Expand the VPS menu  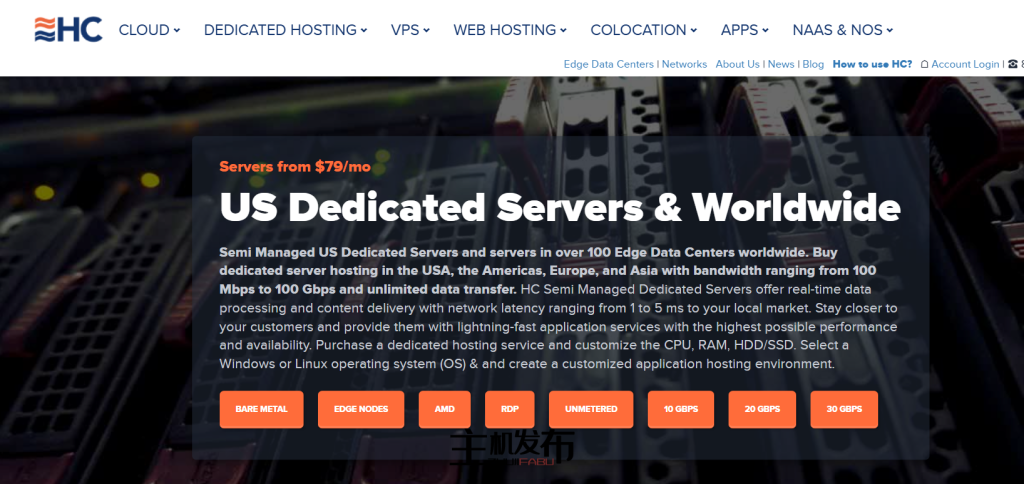(410, 30)
